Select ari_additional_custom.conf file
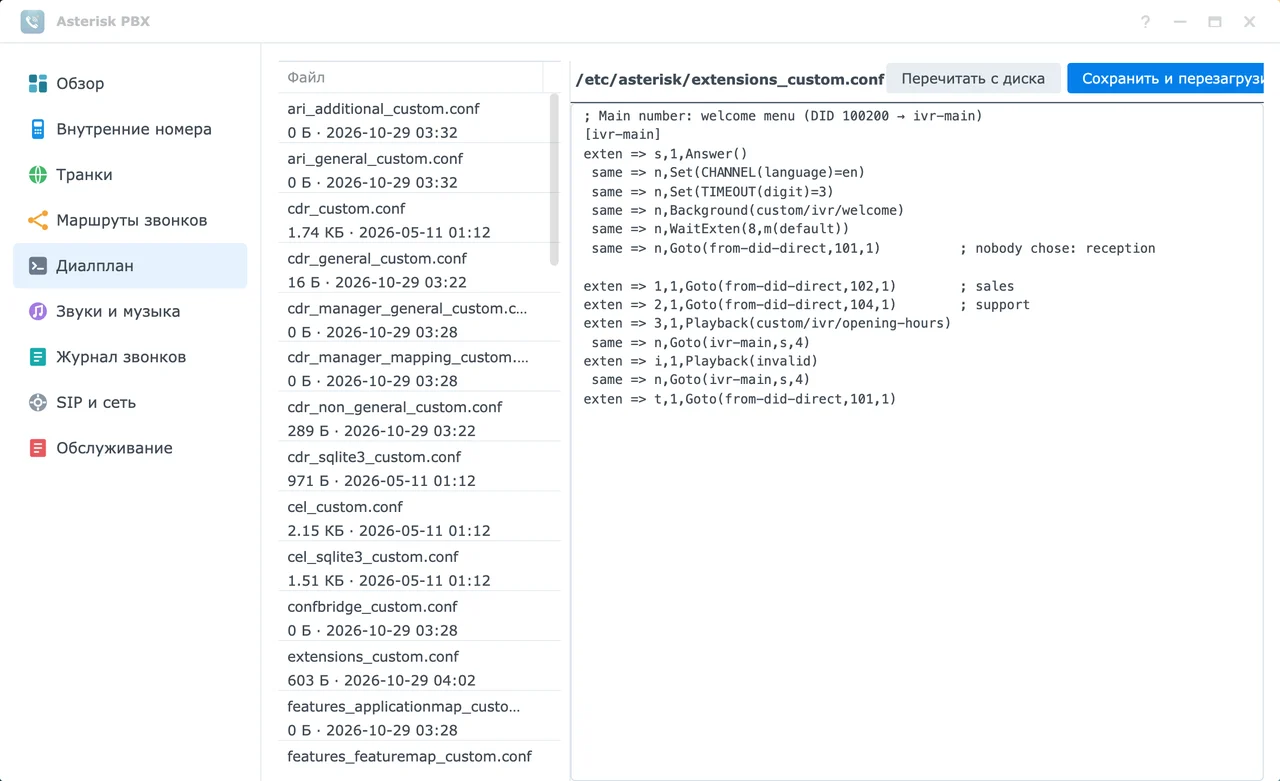The height and width of the screenshot is (781, 1280). click(418, 120)
